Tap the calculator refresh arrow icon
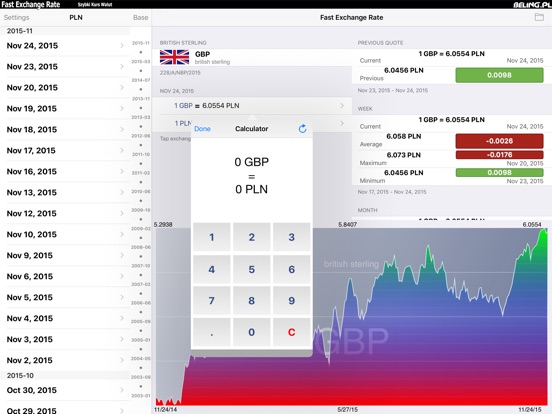The height and width of the screenshot is (414, 552). click(x=302, y=129)
